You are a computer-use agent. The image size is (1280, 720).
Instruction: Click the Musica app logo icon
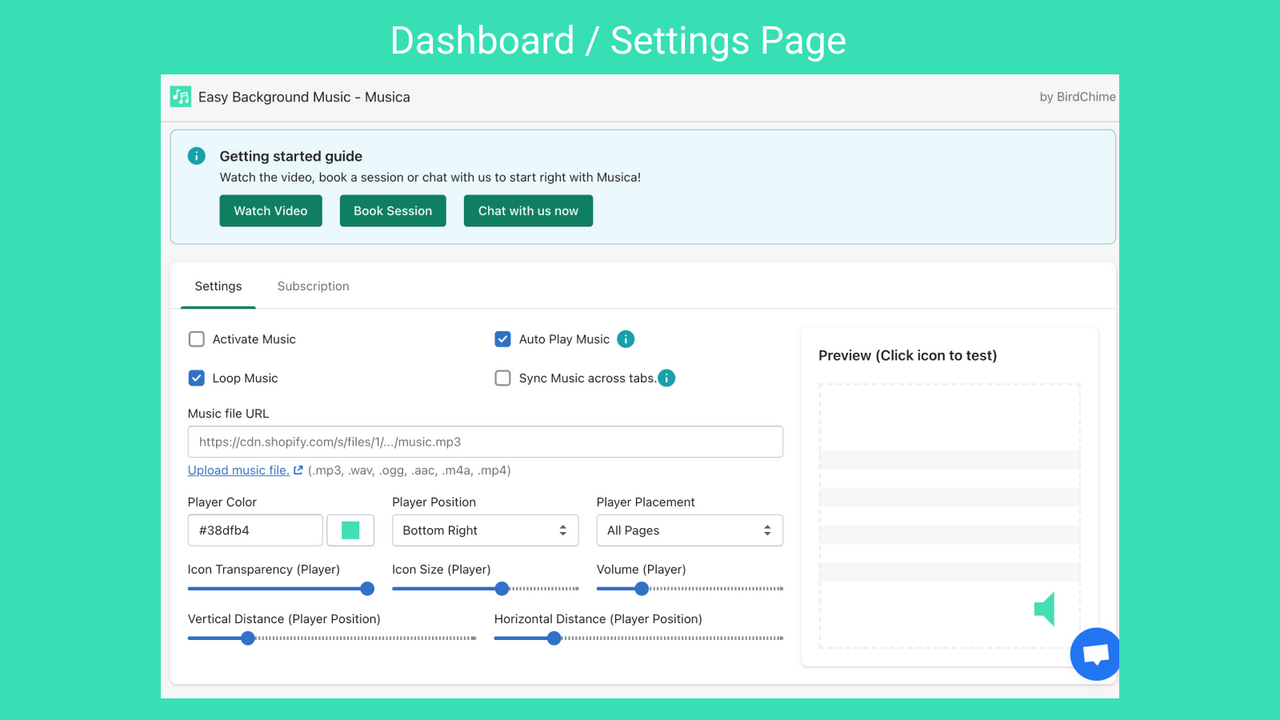click(x=180, y=96)
